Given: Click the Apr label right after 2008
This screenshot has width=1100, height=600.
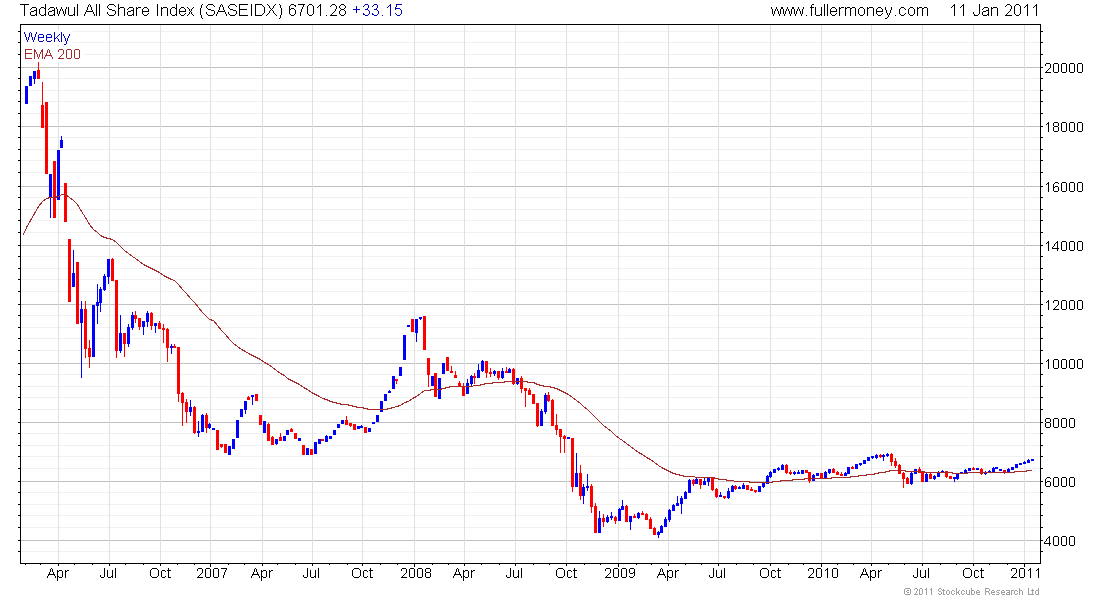Looking at the screenshot, I should pos(464,573).
